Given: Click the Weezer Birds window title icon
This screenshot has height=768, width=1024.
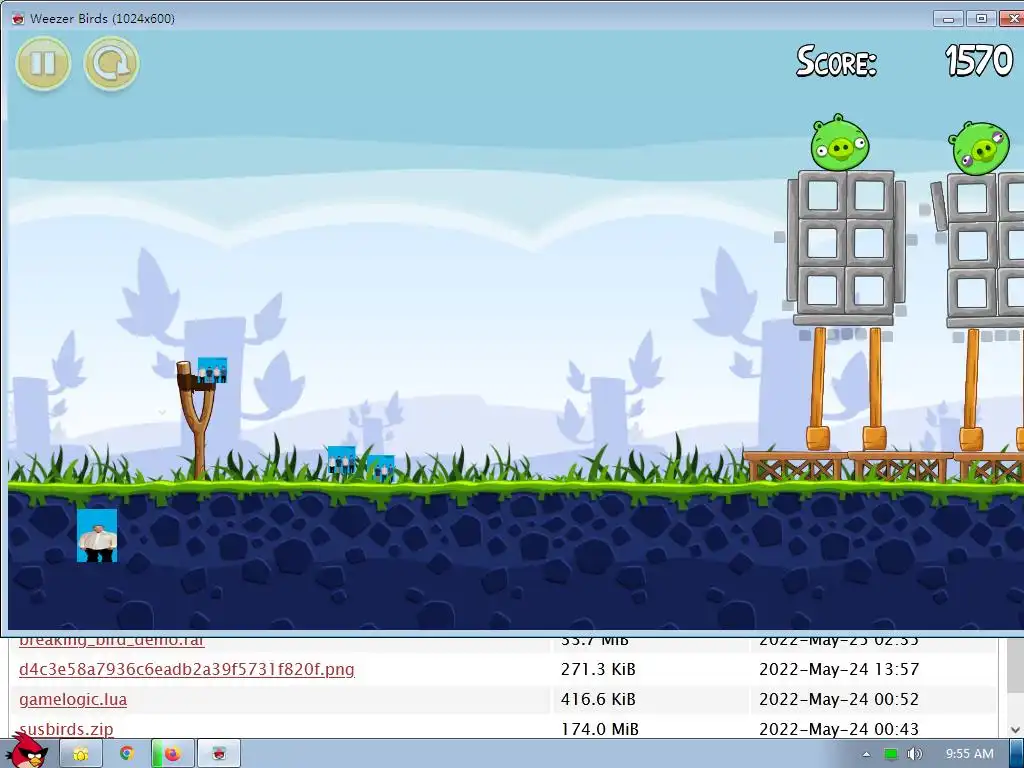Looking at the screenshot, I should [x=18, y=18].
